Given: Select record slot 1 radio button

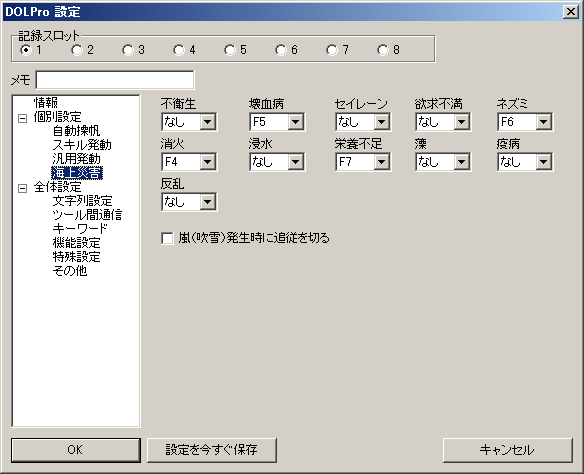Looking at the screenshot, I should 26,50.
